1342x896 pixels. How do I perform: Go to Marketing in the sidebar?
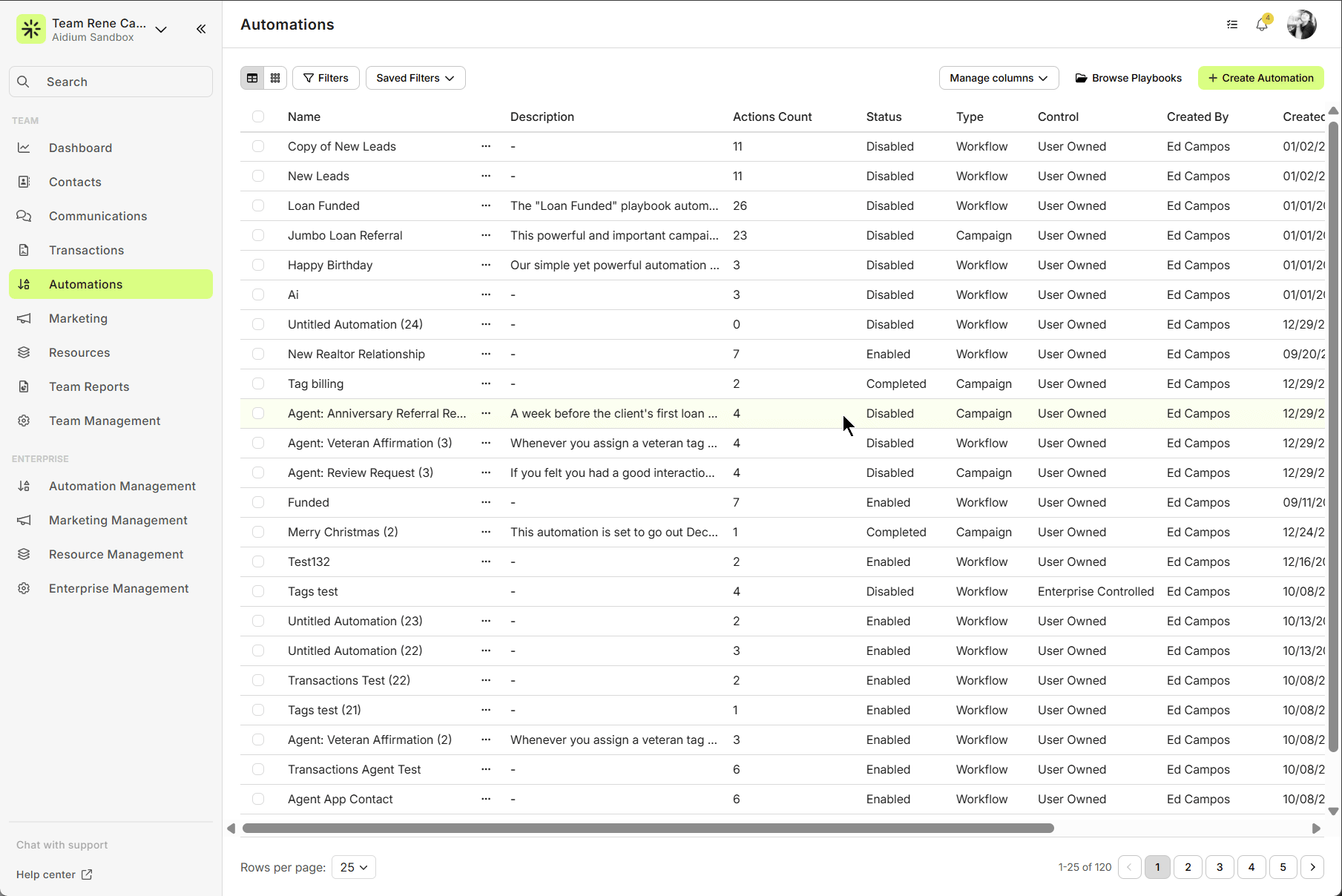(78, 318)
